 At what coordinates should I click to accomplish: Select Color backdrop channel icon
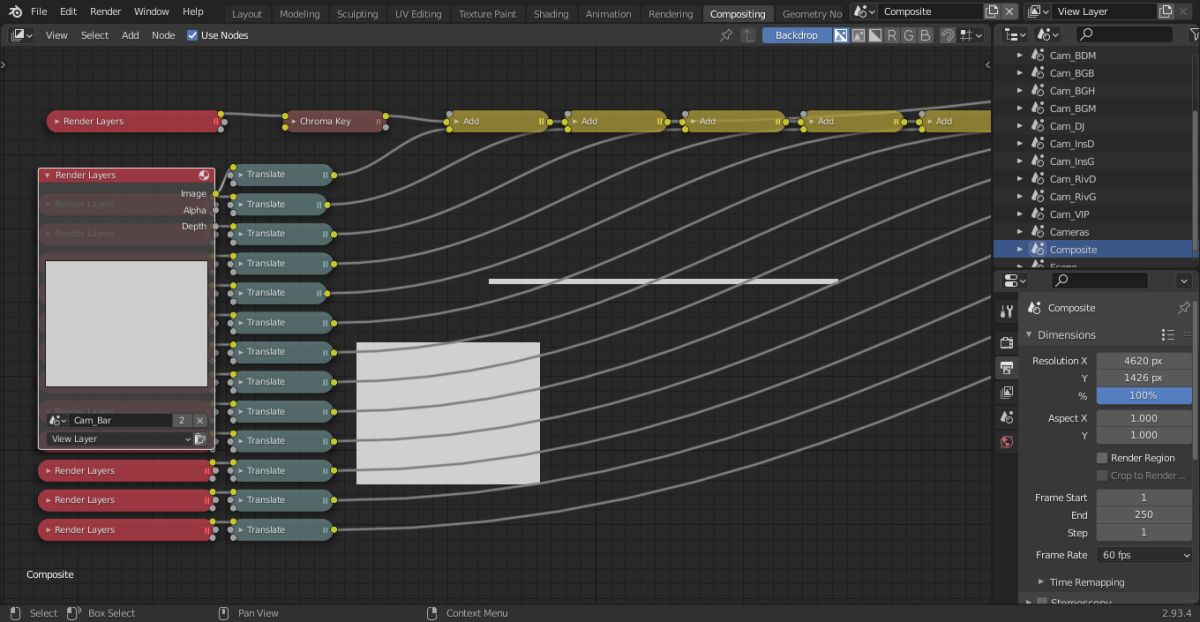pos(858,35)
